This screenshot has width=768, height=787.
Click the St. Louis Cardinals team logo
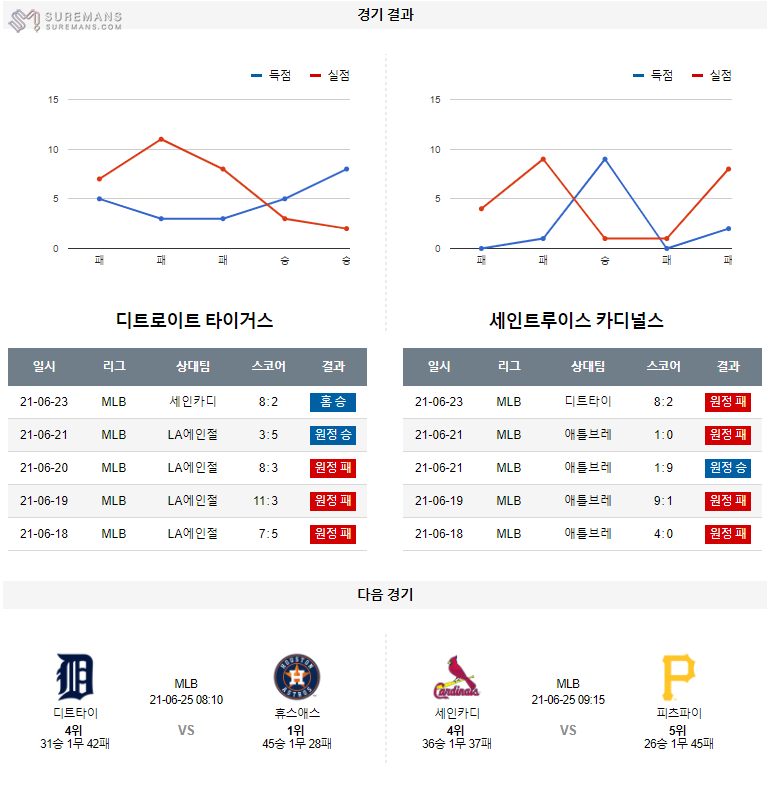tap(456, 677)
